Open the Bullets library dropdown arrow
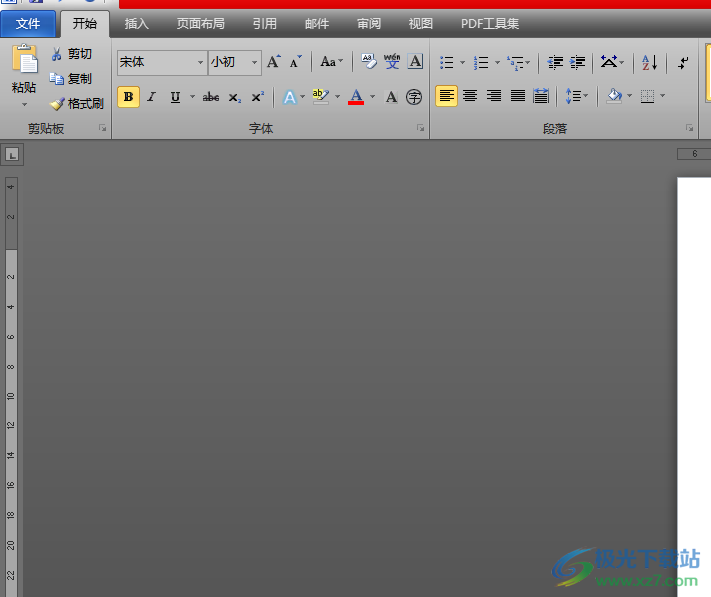The width and height of the screenshot is (711, 597). pos(463,63)
